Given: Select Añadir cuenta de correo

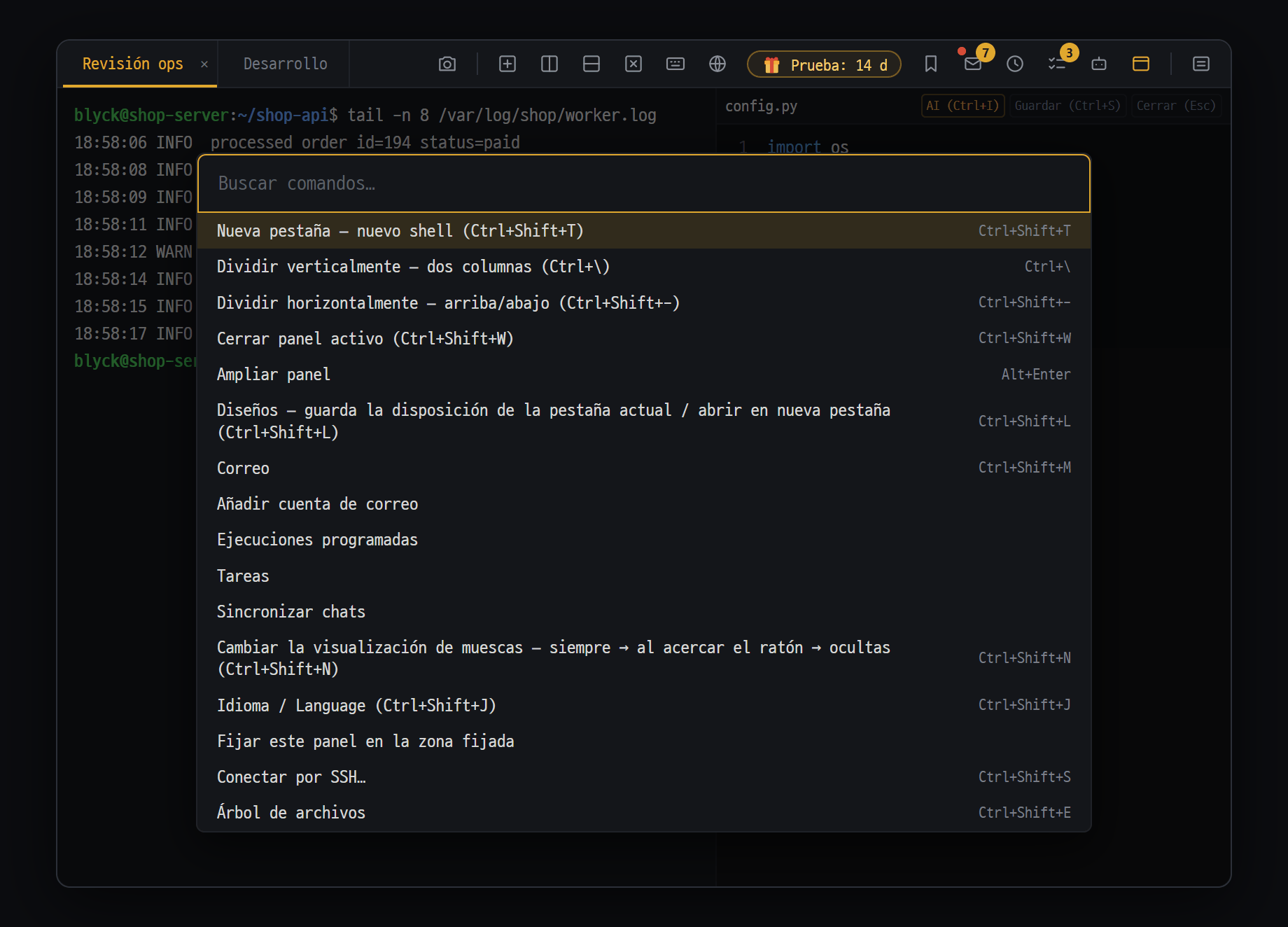Looking at the screenshot, I should click(x=644, y=504).
